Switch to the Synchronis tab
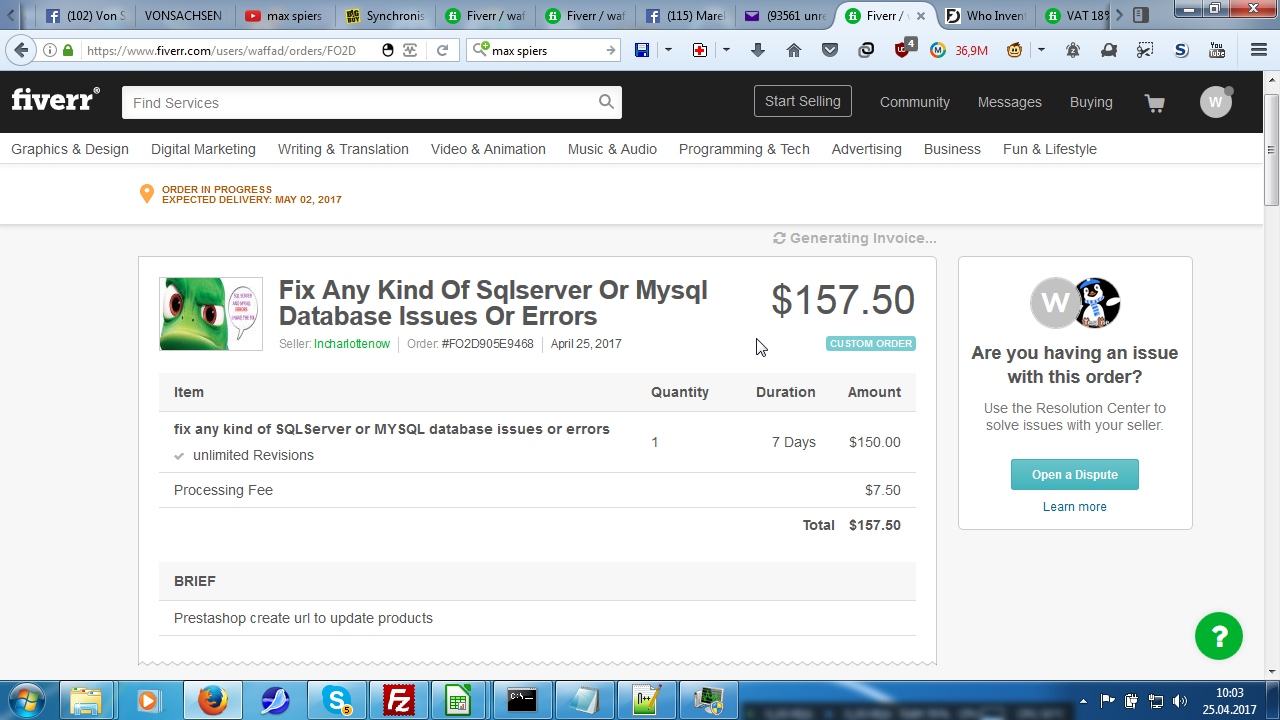The width and height of the screenshot is (1280, 720). tap(385, 16)
